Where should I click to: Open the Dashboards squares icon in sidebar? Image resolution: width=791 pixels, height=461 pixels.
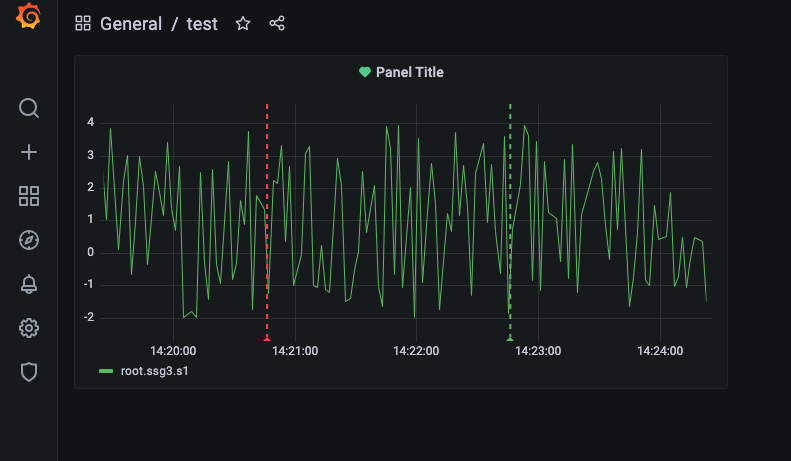click(x=29, y=196)
